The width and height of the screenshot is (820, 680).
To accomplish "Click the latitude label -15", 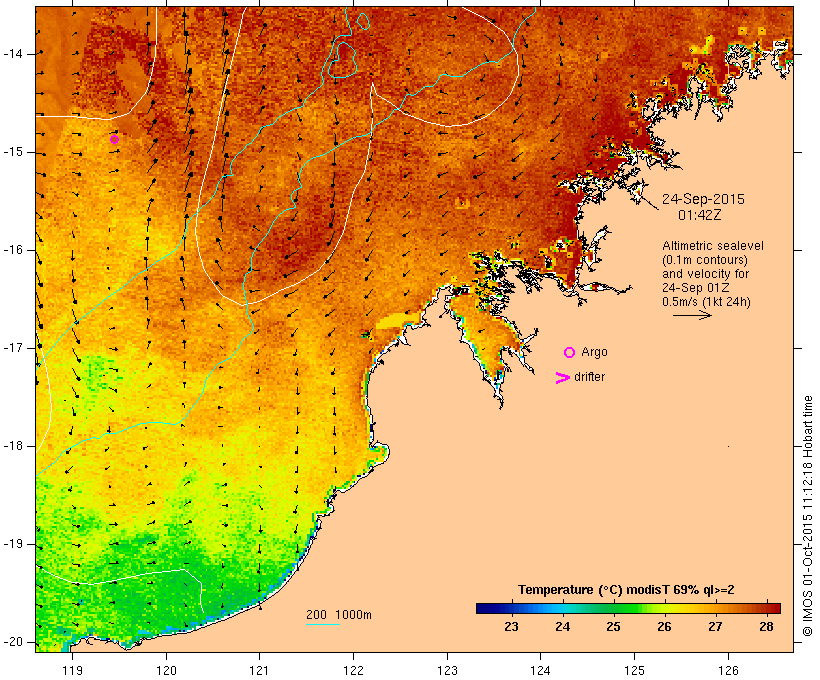I will point(13,152).
